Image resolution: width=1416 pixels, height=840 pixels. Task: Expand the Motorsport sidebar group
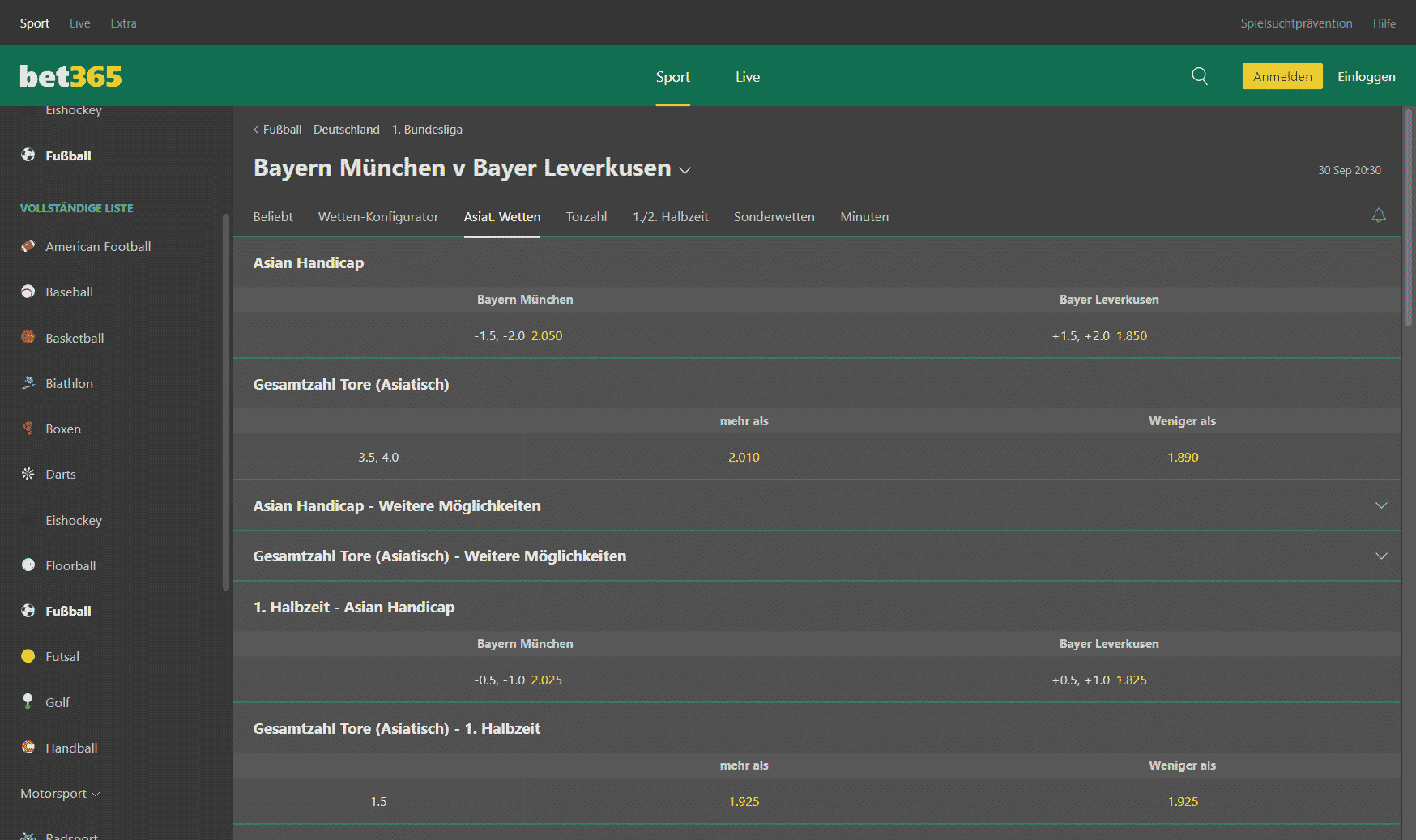tap(60, 794)
